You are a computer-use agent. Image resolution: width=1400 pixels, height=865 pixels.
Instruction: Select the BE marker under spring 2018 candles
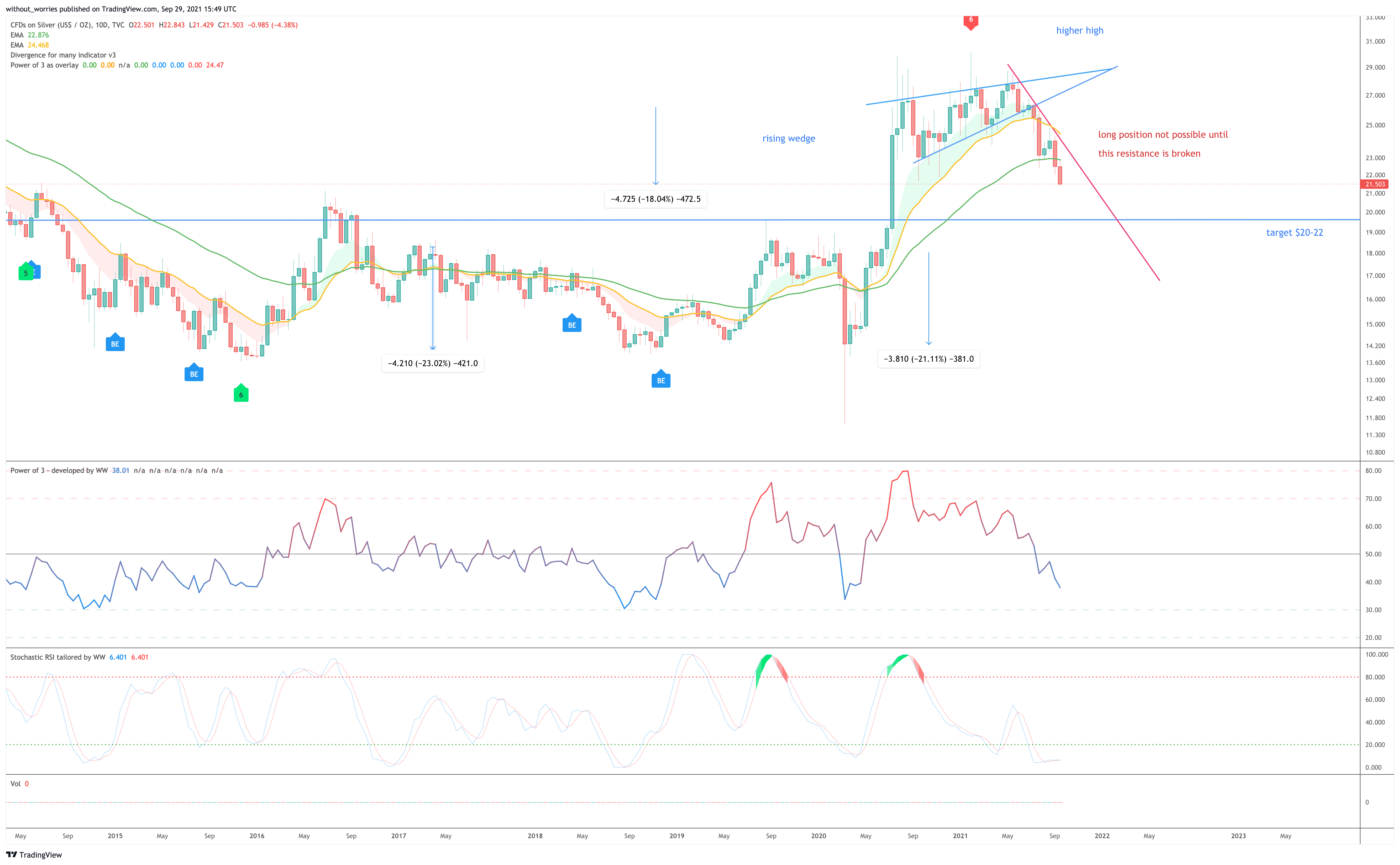[572, 324]
